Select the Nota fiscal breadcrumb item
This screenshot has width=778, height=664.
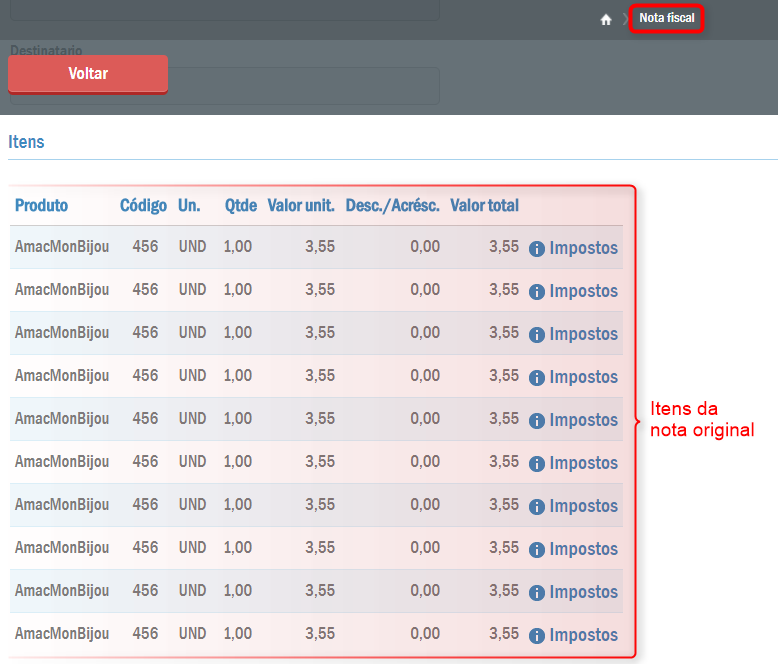[667, 19]
